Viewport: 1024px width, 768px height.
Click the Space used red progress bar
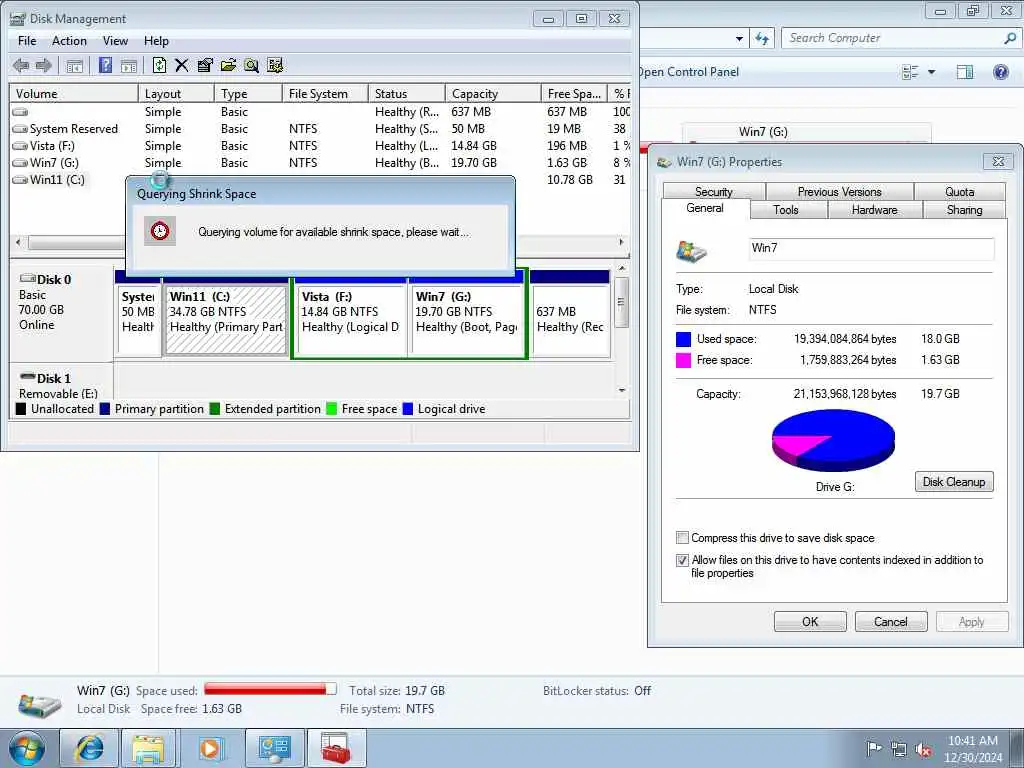(270, 689)
